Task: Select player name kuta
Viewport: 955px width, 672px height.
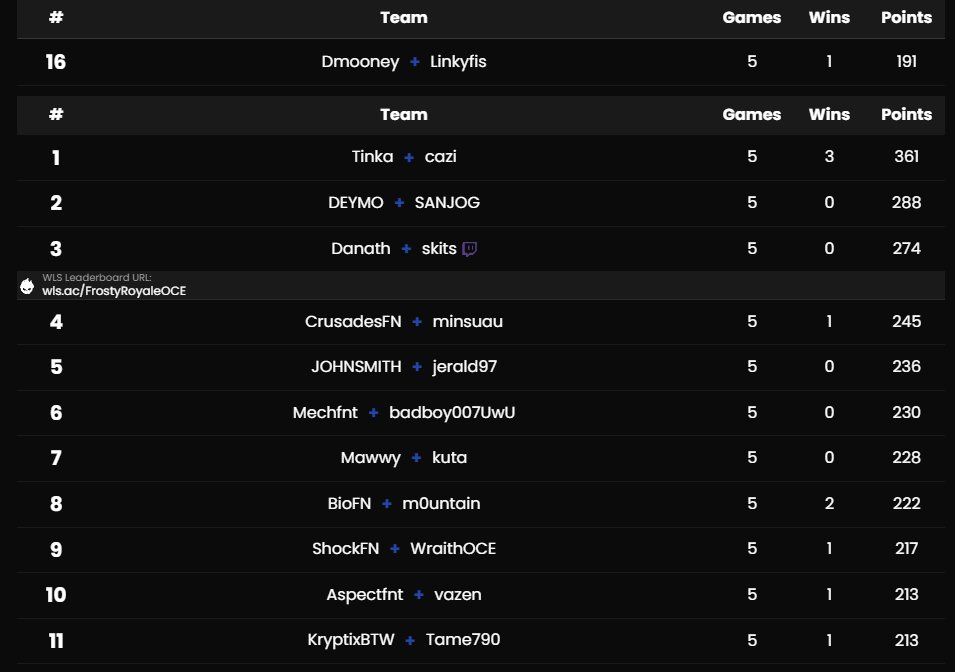Action: (x=449, y=458)
